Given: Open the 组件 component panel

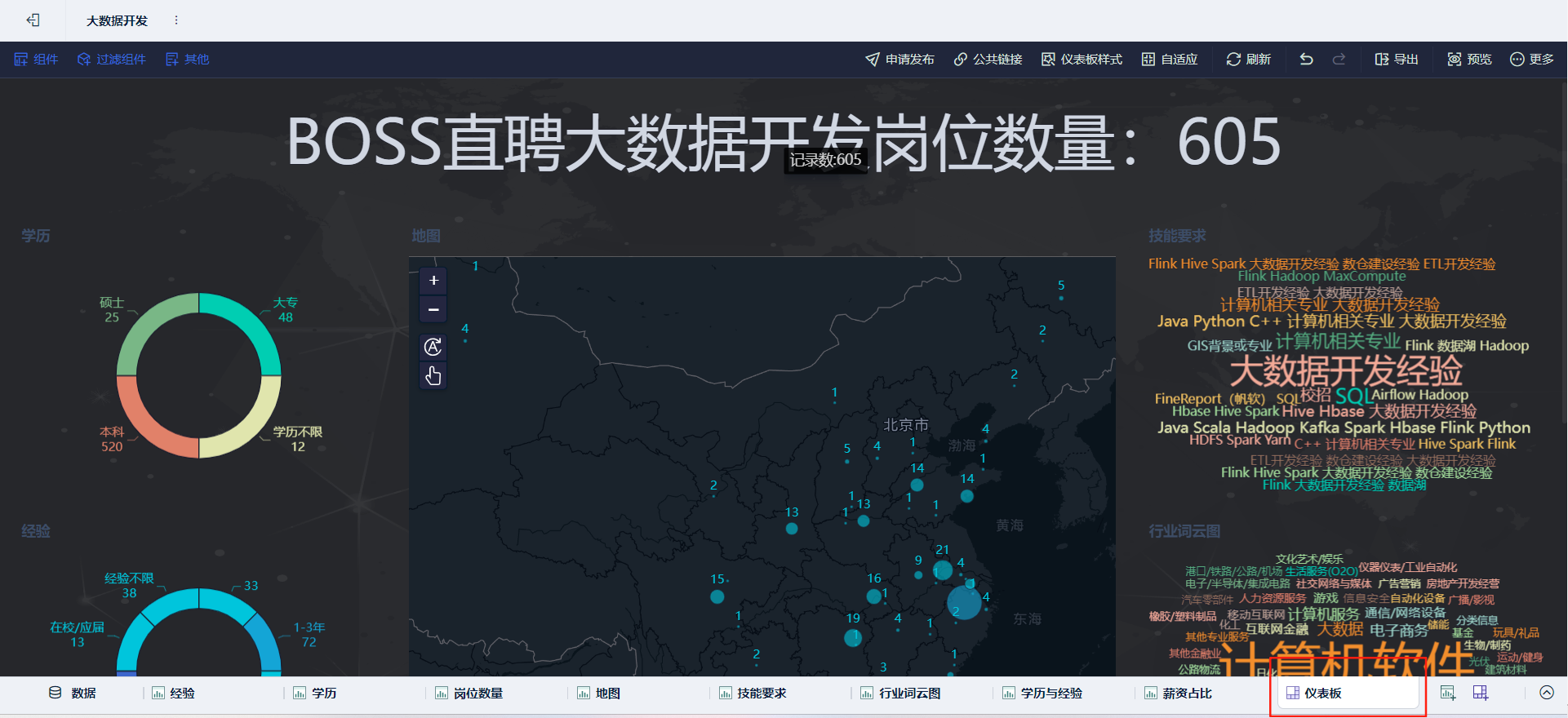Looking at the screenshot, I should 36,60.
